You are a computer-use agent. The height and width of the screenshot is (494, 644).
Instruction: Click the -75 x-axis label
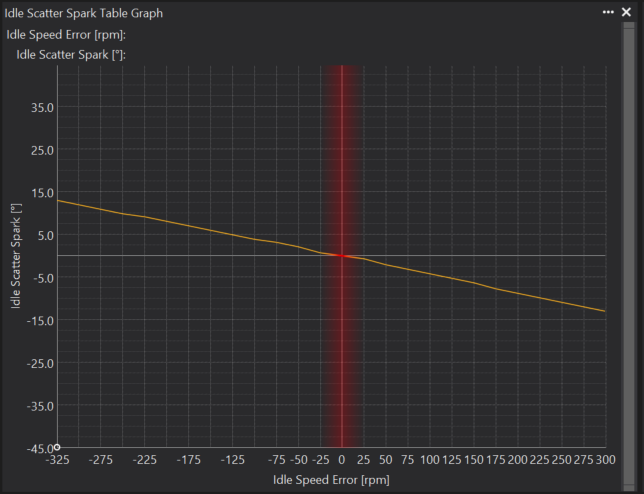click(x=276, y=460)
